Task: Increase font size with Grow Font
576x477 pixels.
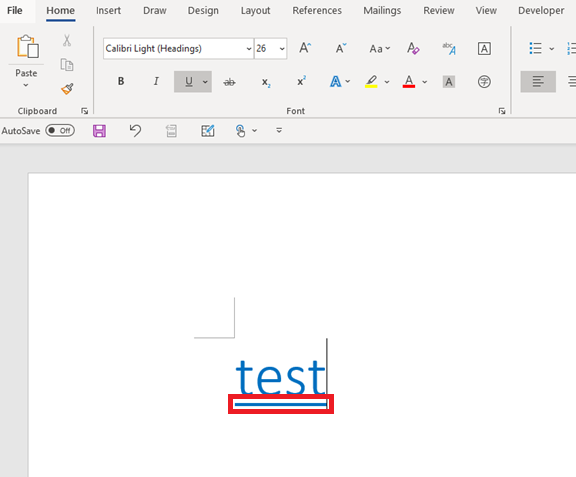Action: (x=305, y=48)
